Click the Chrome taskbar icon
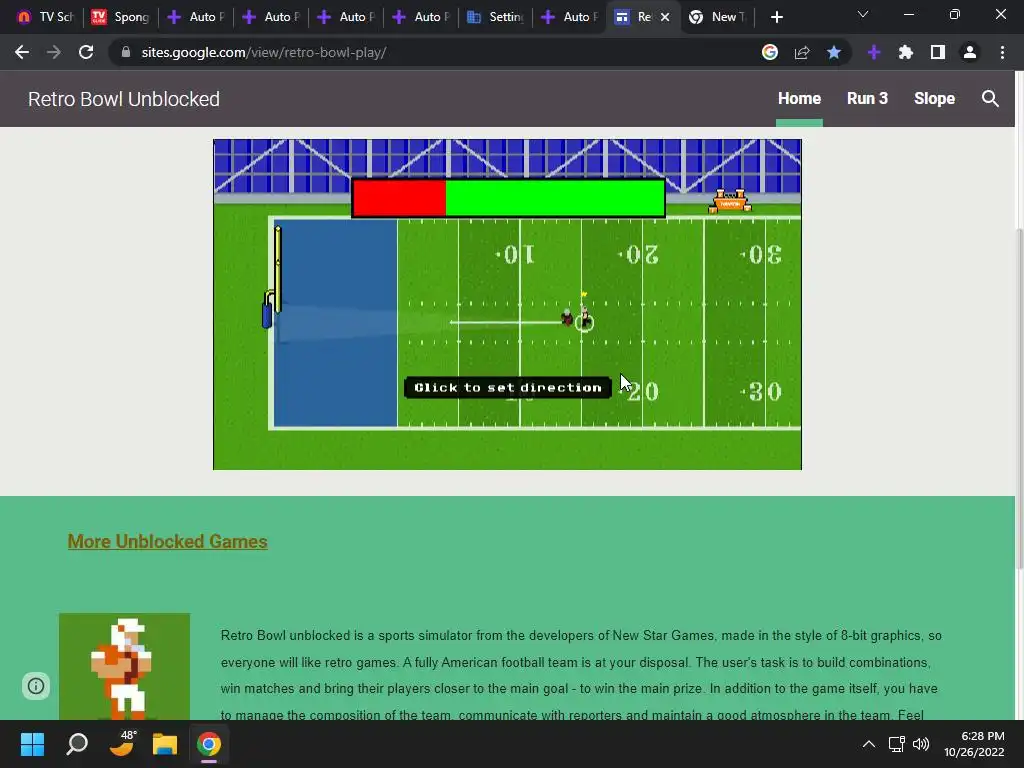 tap(209, 744)
